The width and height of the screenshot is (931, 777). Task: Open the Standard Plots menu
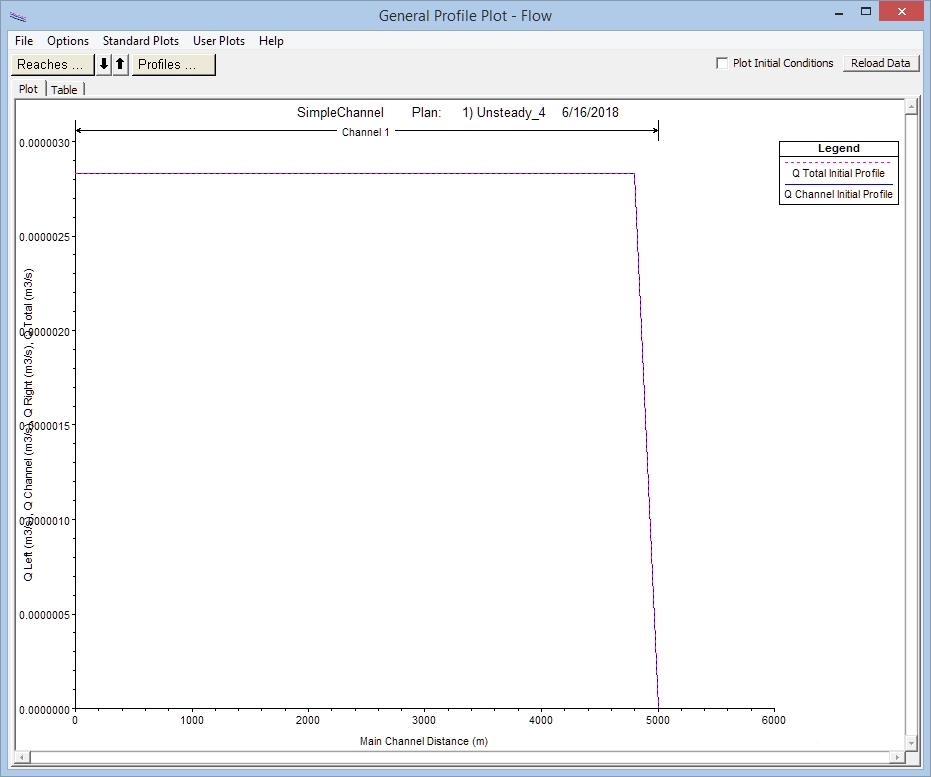pyautogui.click(x=141, y=41)
